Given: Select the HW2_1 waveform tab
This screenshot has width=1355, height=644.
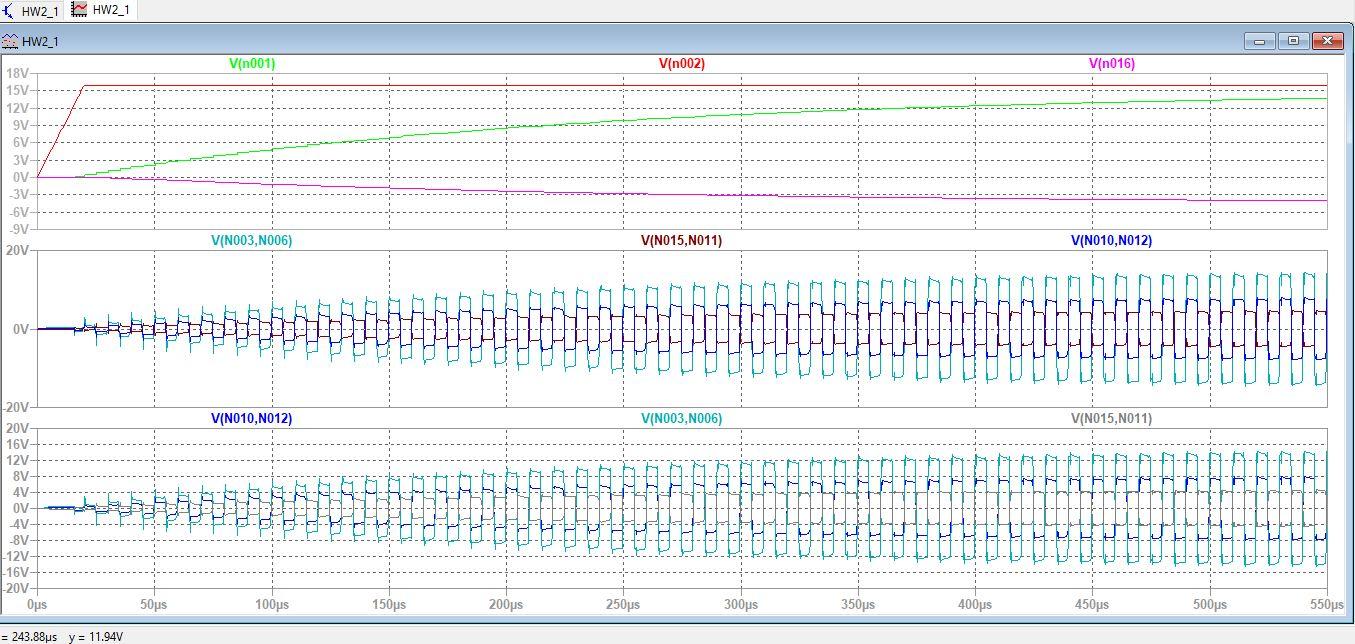Looking at the screenshot, I should [100, 10].
